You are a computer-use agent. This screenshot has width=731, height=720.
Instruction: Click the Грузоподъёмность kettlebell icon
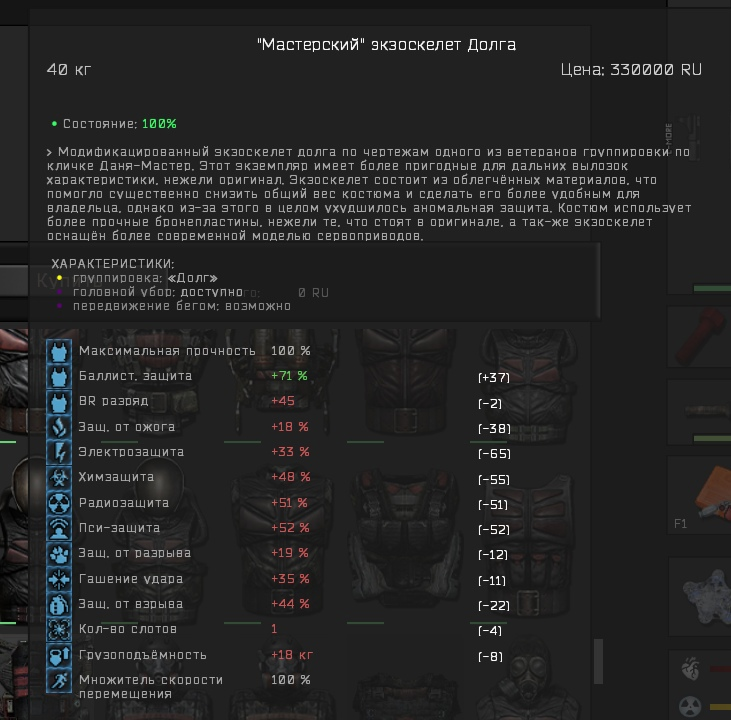(x=59, y=655)
